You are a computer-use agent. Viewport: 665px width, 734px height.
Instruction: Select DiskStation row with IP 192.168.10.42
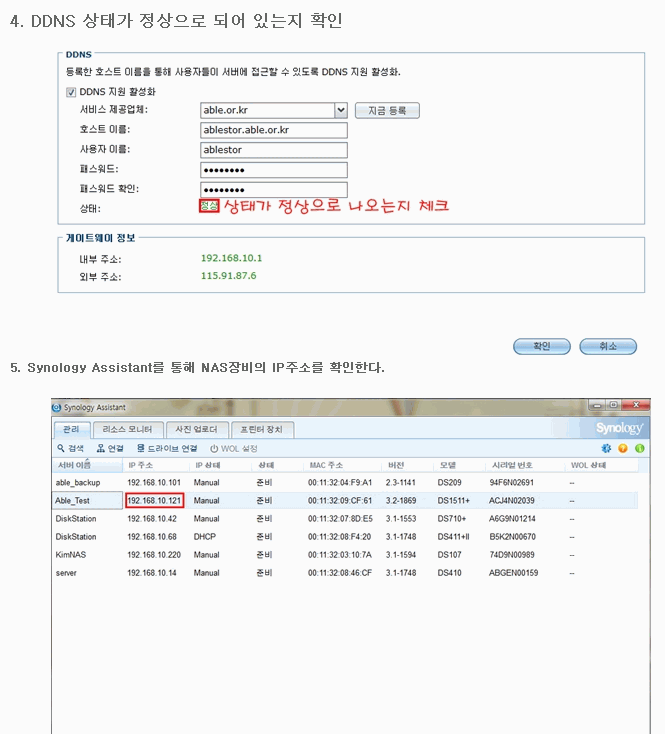tap(345, 519)
